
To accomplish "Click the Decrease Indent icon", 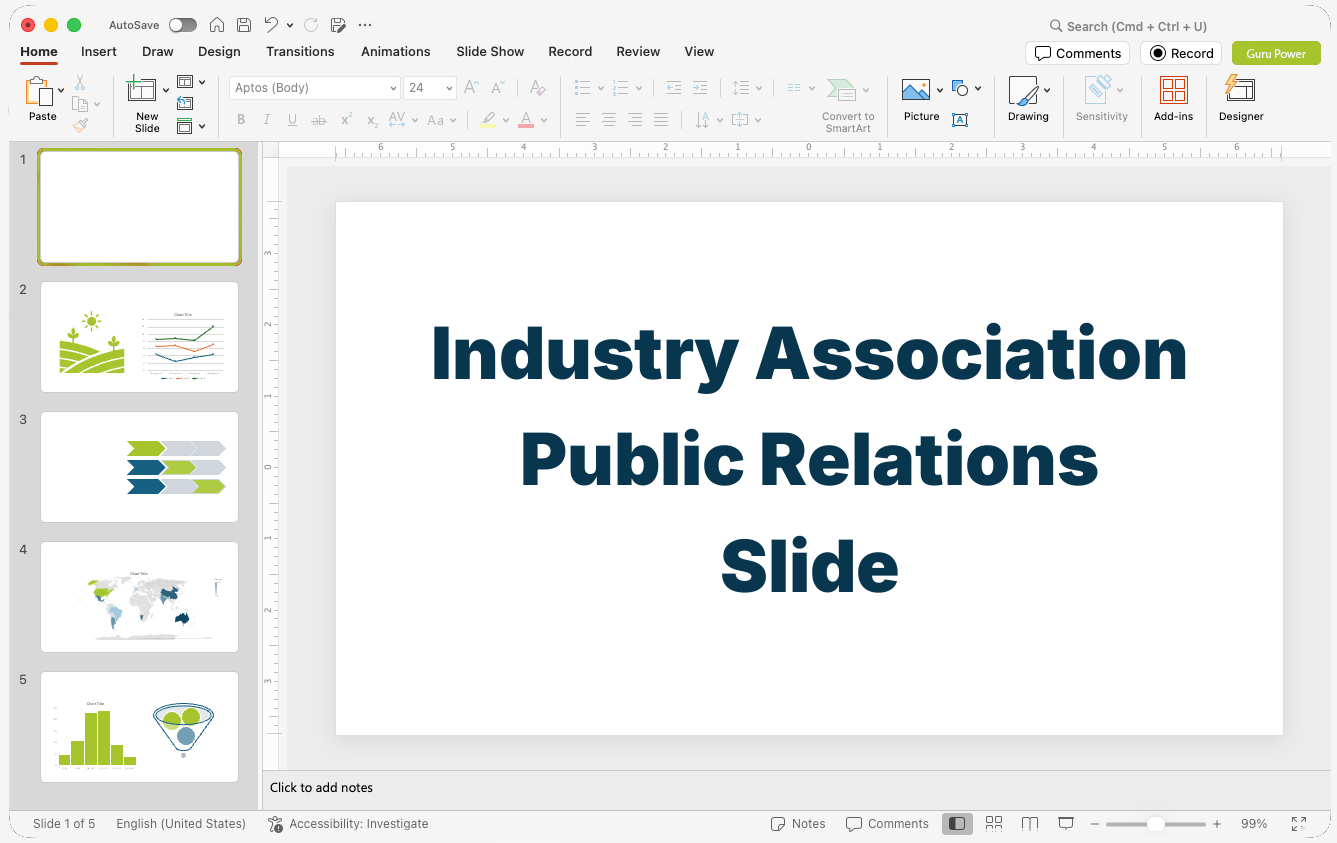I will pos(674,88).
